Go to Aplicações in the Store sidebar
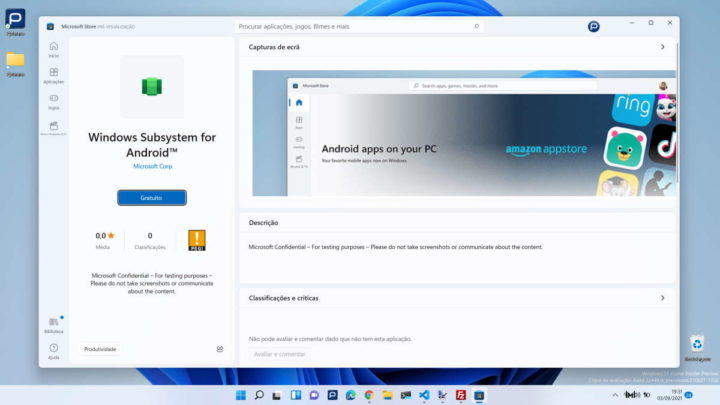The width and height of the screenshot is (720, 405). 53,75
